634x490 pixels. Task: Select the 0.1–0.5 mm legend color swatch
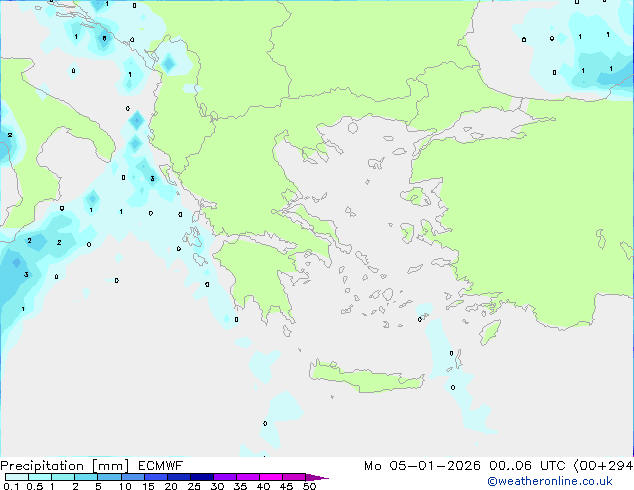coord(17,477)
